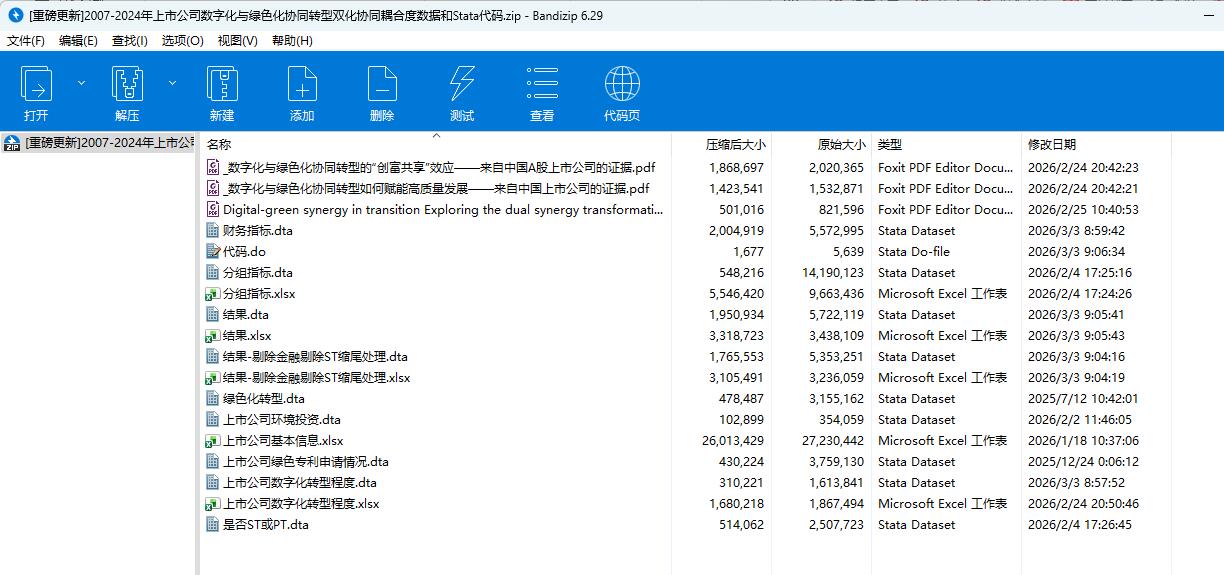Open dropdown arrow next to 解压

pyautogui.click(x=172, y=83)
